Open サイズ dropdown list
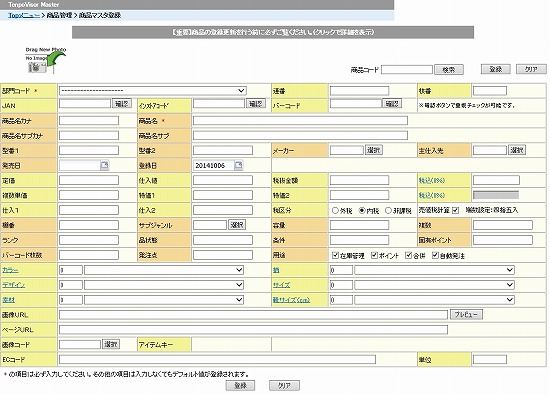The height and width of the screenshot is (395, 550). click(435, 284)
